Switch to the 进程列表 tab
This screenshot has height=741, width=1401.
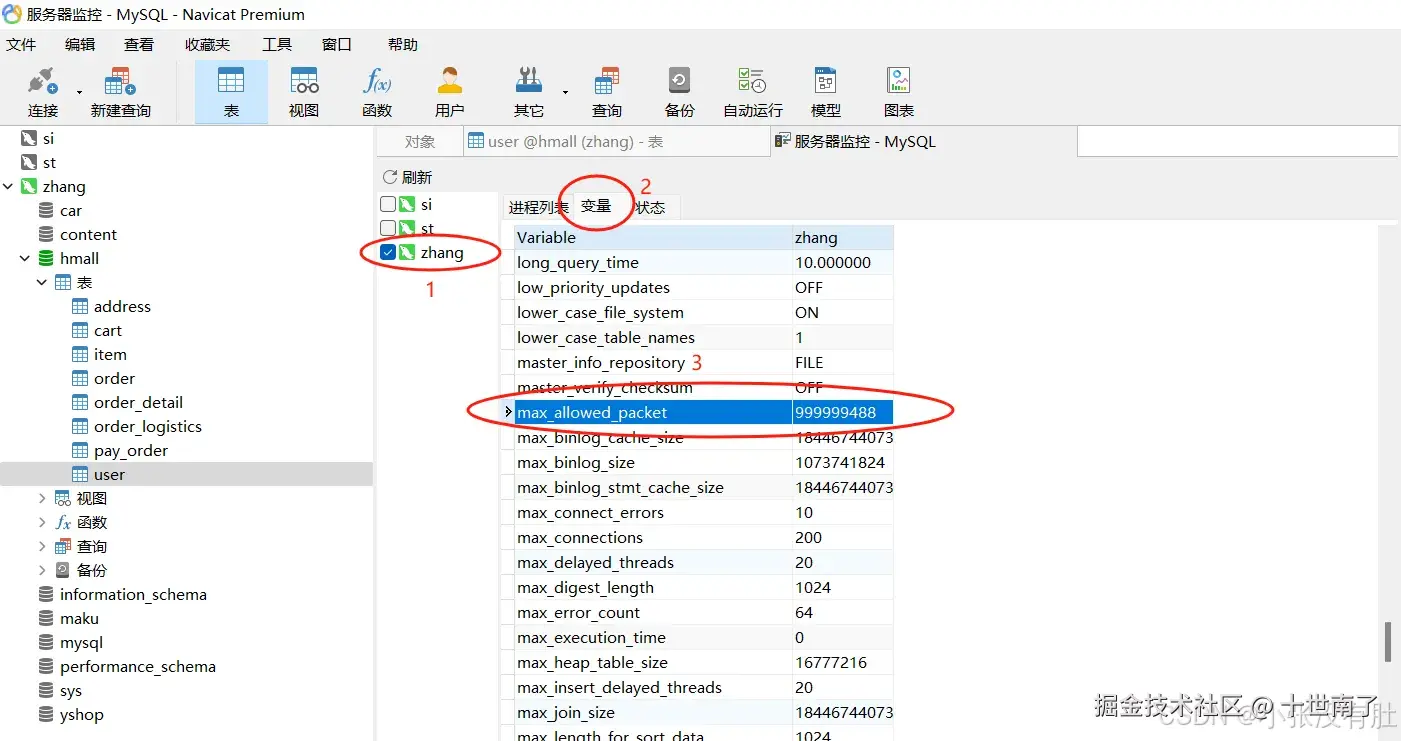(x=538, y=208)
